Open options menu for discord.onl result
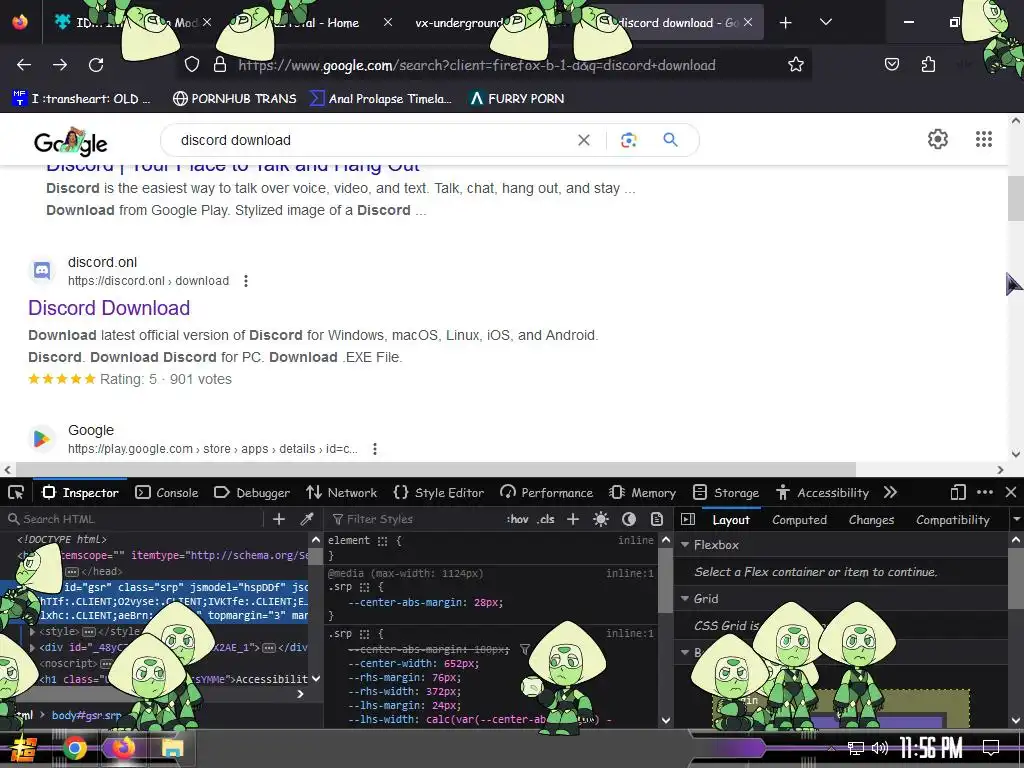Image resolution: width=1024 pixels, height=768 pixels. coord(246,281)
